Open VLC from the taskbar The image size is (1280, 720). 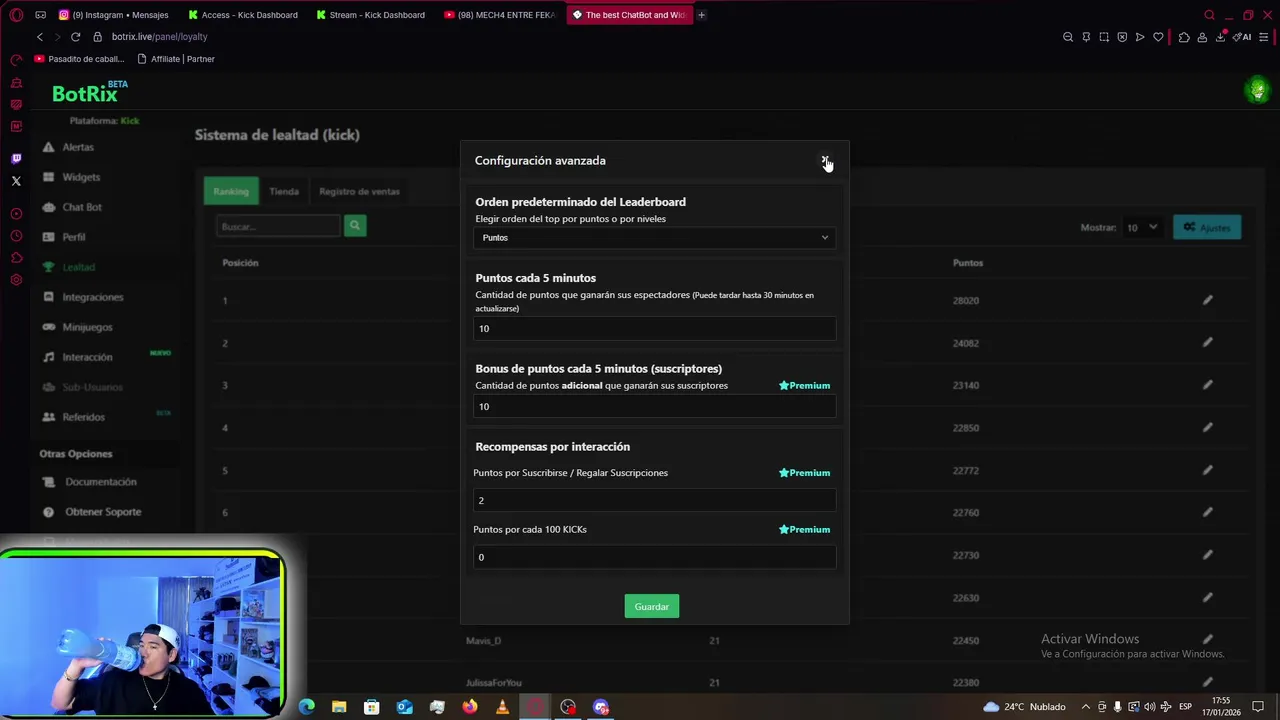502,707
